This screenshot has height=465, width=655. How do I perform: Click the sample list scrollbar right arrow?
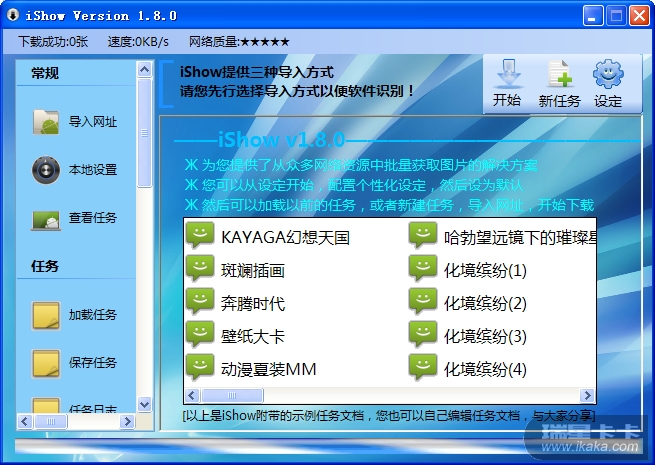[x=587, y=395]
